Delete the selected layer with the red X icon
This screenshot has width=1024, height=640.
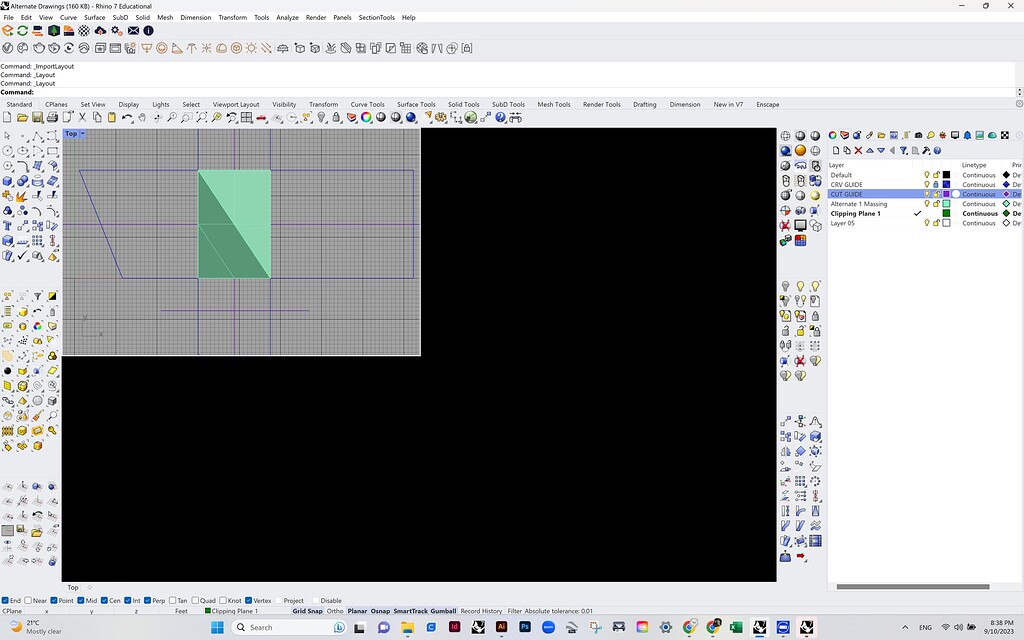[857, 150]
